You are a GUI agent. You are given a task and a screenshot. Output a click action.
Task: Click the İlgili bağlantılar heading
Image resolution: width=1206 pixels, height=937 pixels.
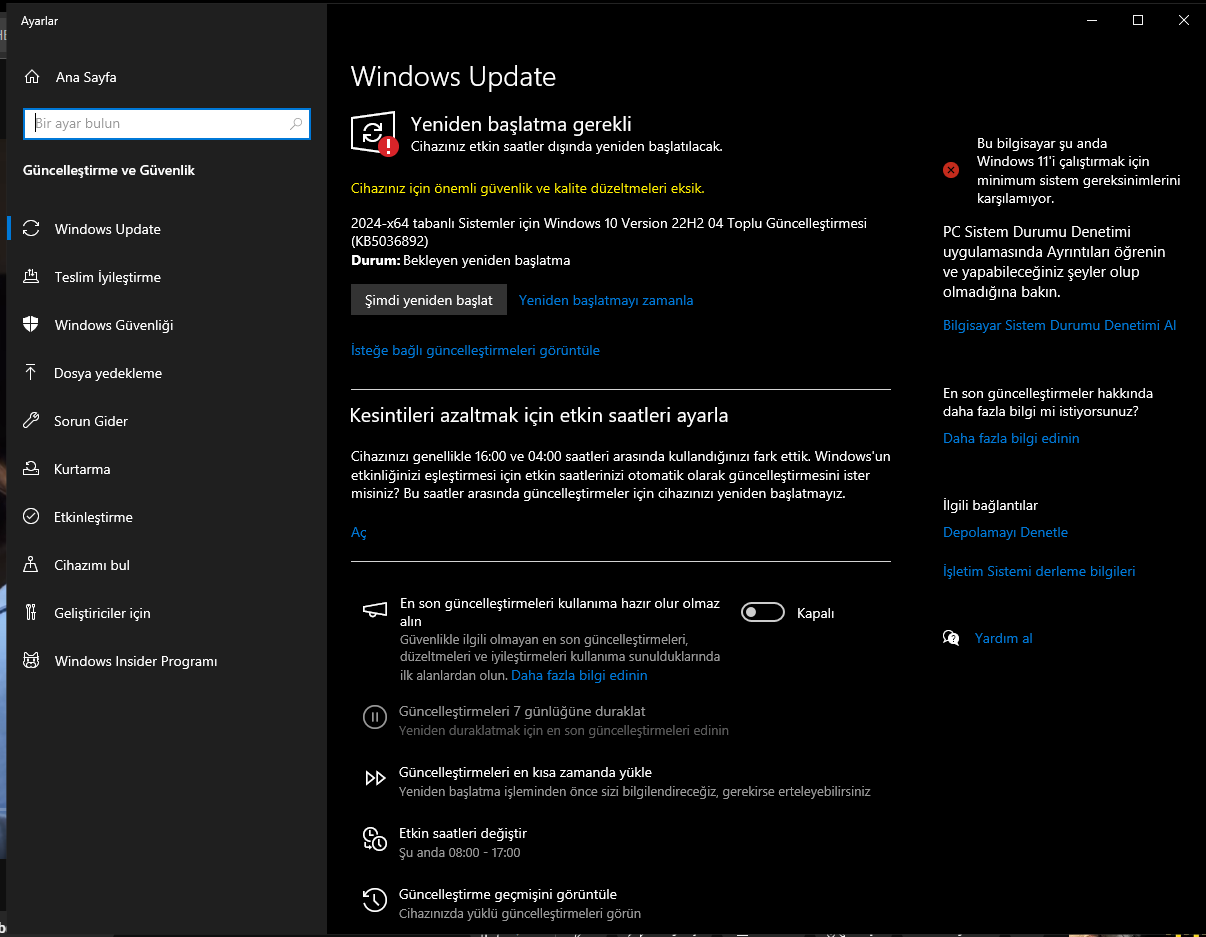[x=990, y=505]
